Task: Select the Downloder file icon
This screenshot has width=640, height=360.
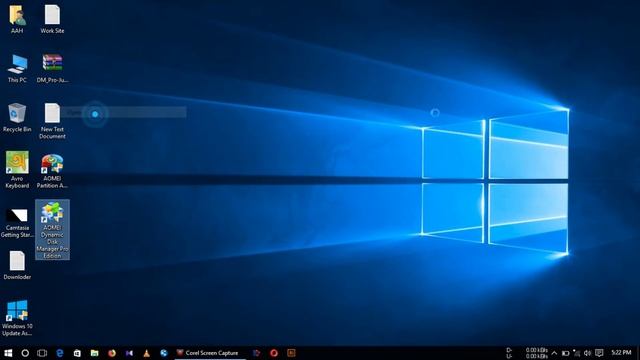Action: [x=17, y=265]
